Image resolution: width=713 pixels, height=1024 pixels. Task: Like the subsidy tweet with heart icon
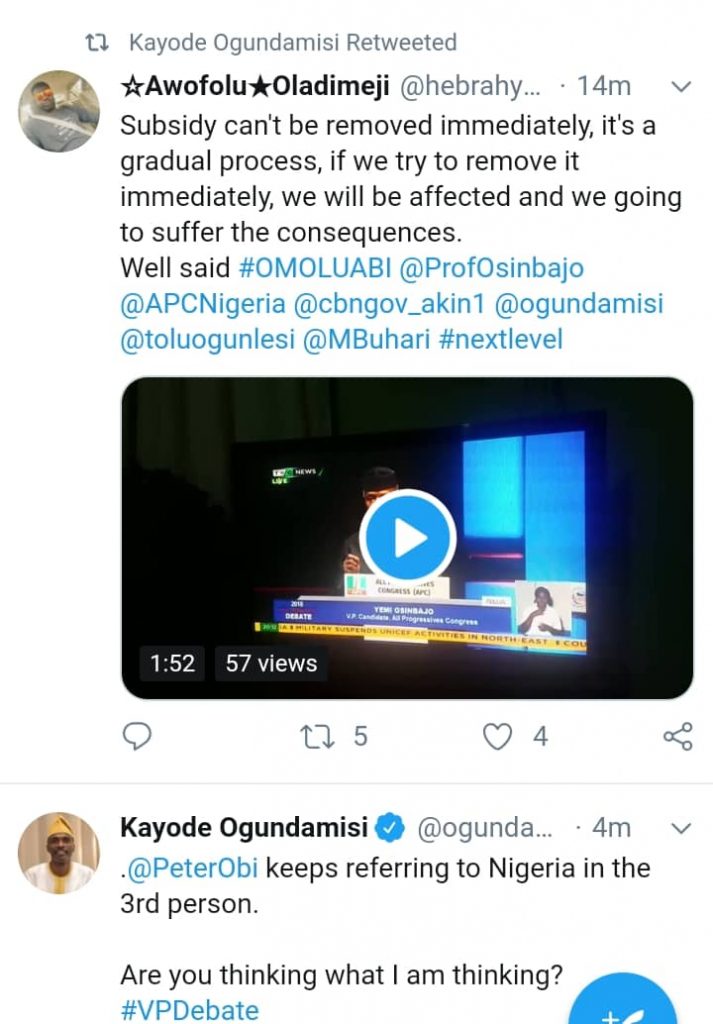click(x=497, y=737)
